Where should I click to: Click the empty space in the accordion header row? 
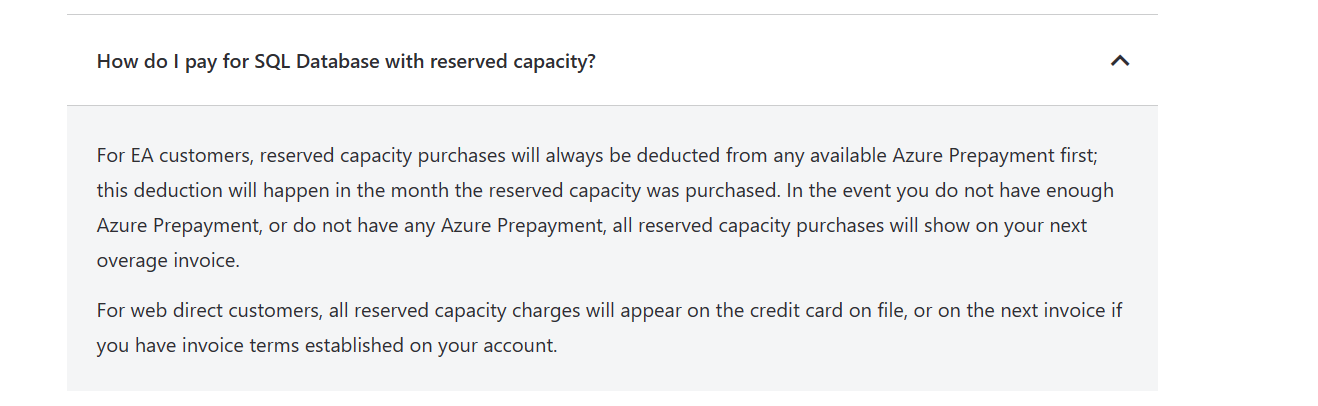[850, 61]
